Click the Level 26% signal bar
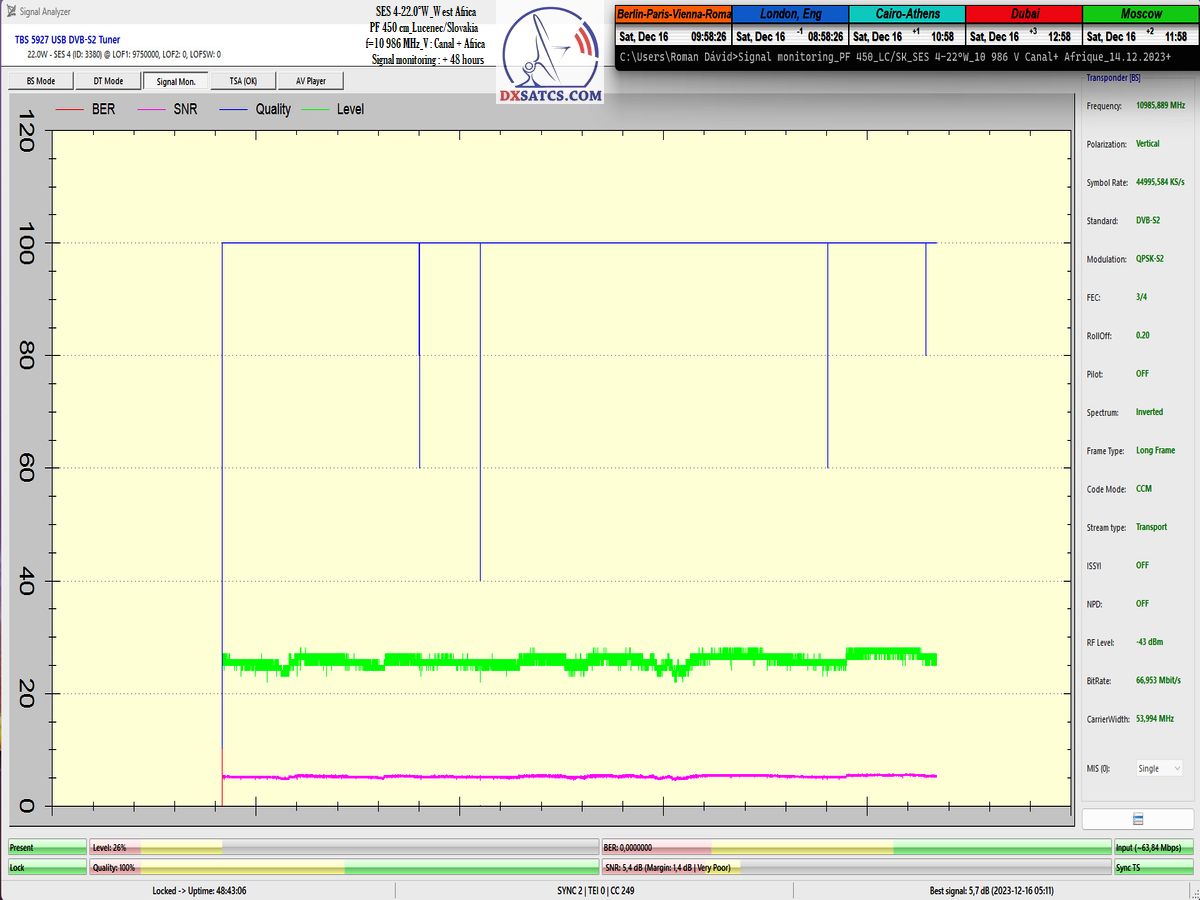This screenshot has width=1200, height=900. (343, 848)
